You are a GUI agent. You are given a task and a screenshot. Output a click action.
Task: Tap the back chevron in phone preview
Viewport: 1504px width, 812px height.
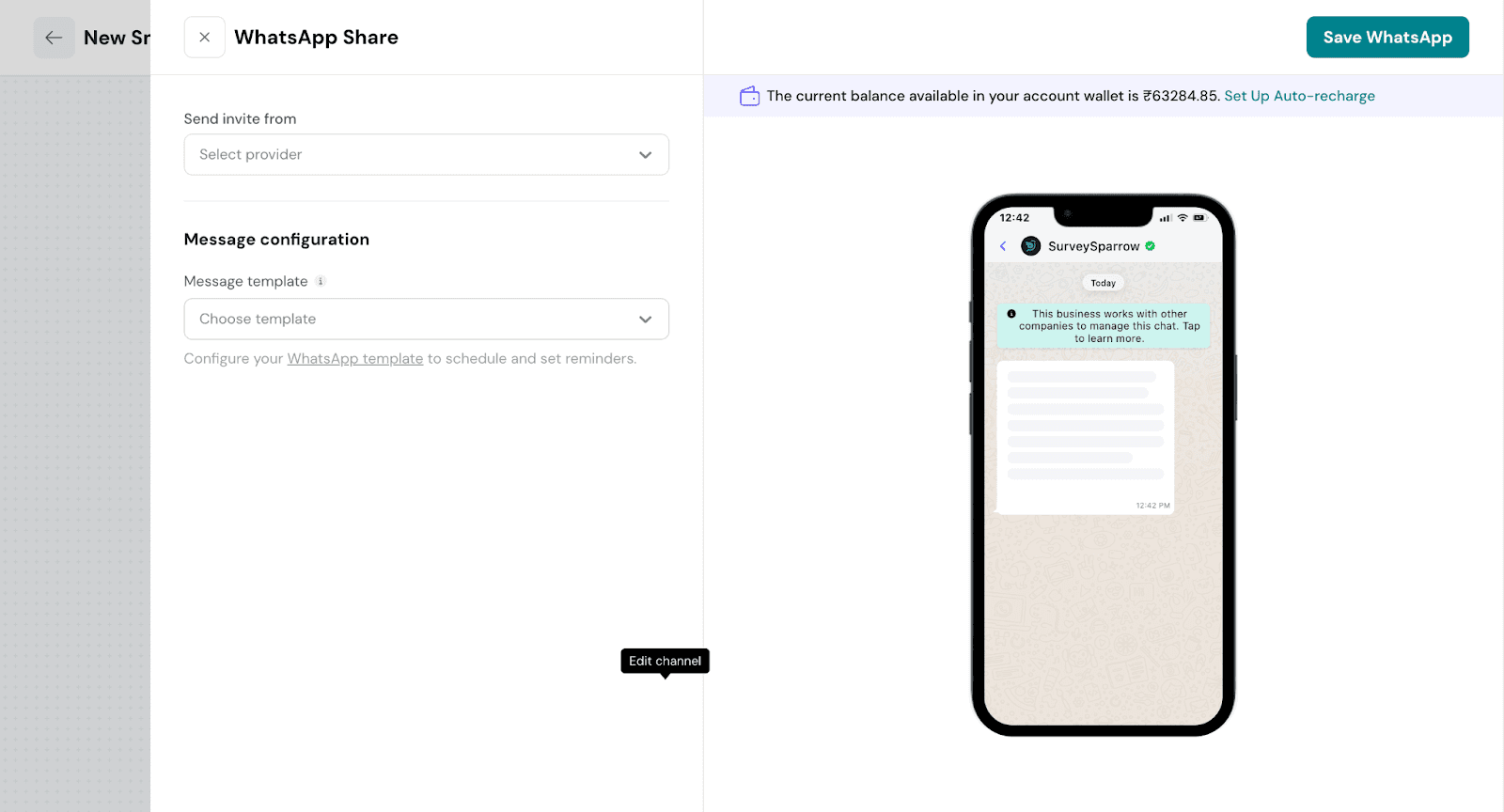[1003, 246]
